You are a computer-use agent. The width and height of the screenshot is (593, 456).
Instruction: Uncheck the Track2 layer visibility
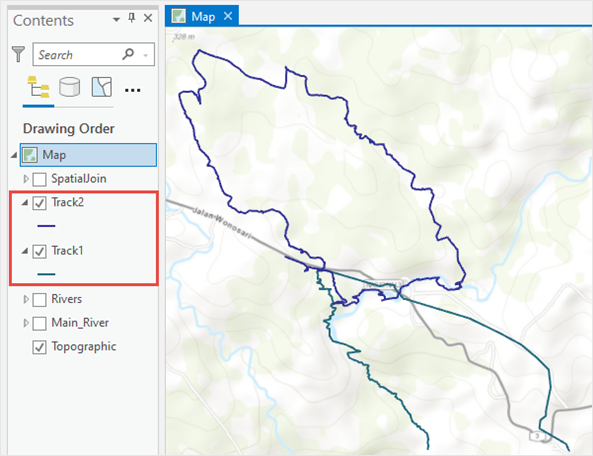[x=39, y=203]
